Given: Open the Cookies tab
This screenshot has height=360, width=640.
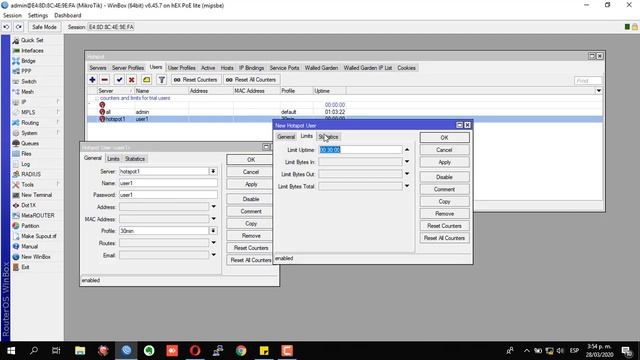Looking at the screenshot, I should click(406, 68).
